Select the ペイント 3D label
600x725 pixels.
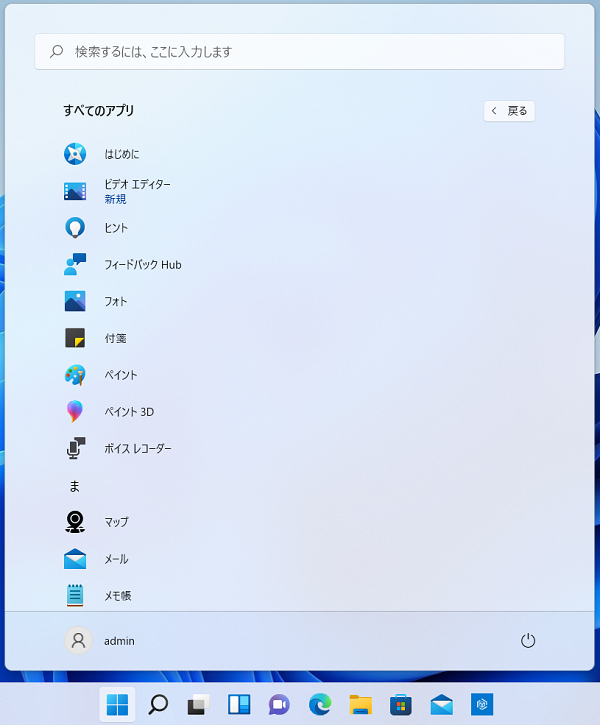[x=129, y=412]
